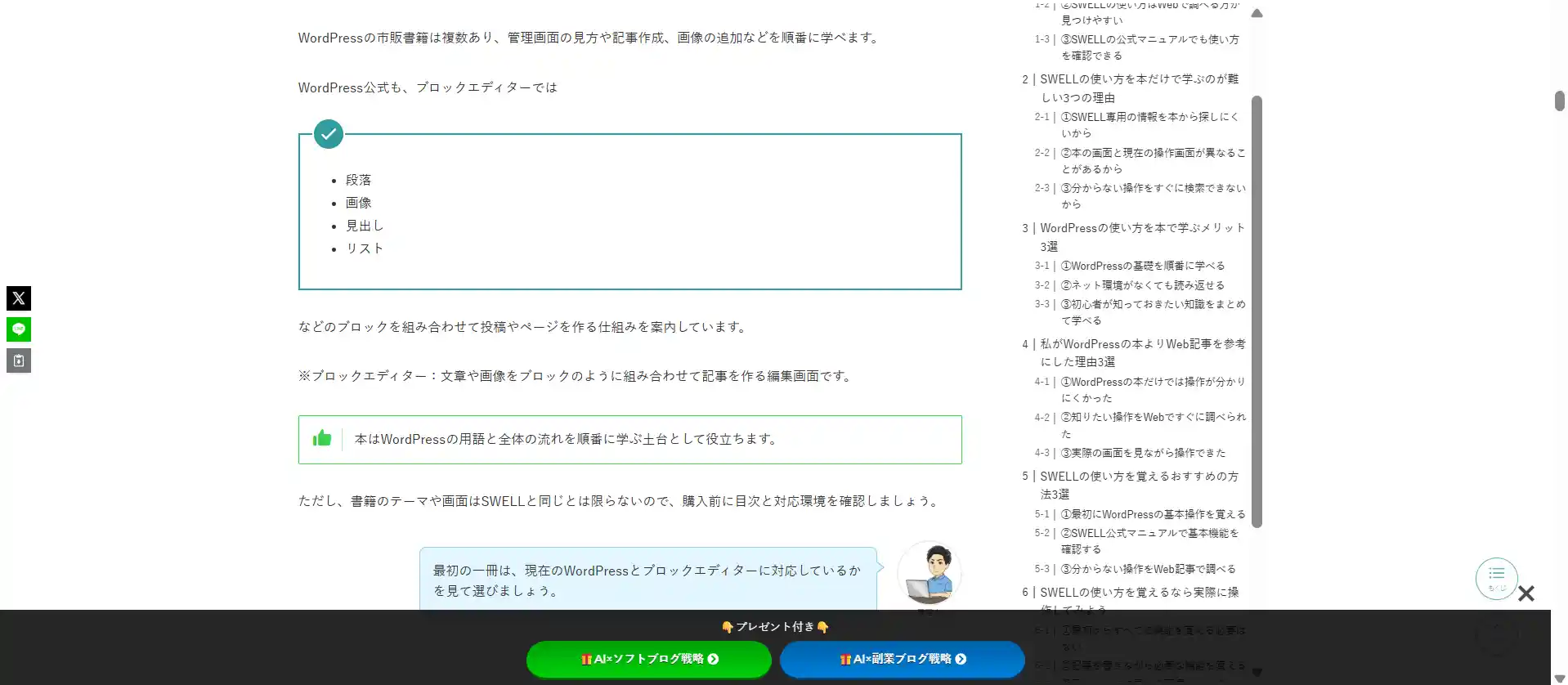The width and height of the screenshot is (1568, 685).
Task: Share this article on X
Action: (19, 298)
